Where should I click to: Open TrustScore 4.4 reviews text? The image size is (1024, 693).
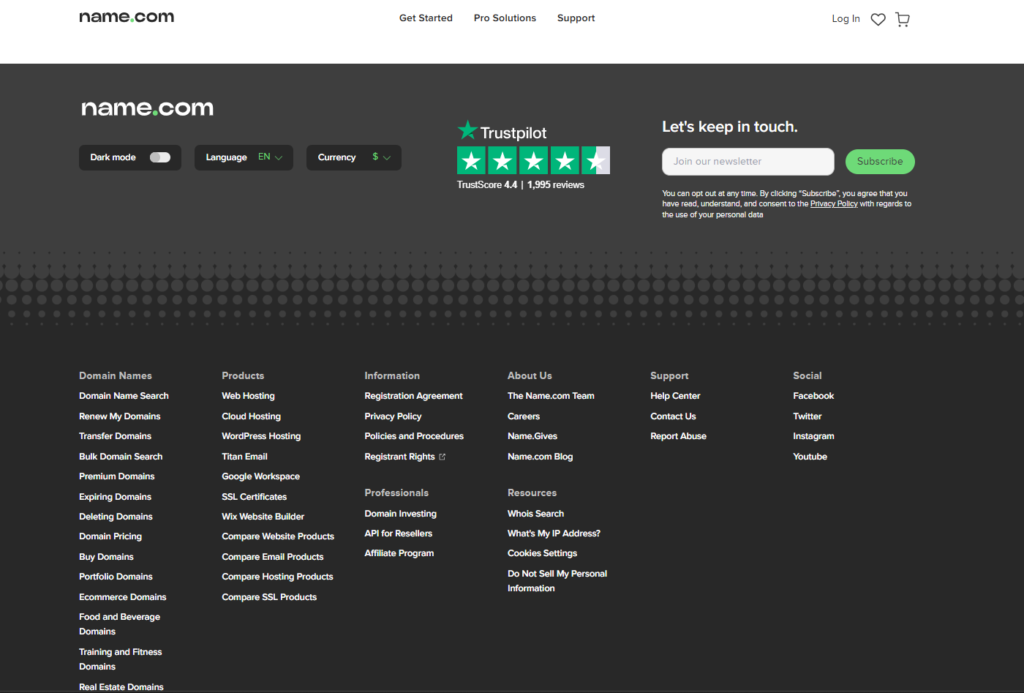pos(520,185)
